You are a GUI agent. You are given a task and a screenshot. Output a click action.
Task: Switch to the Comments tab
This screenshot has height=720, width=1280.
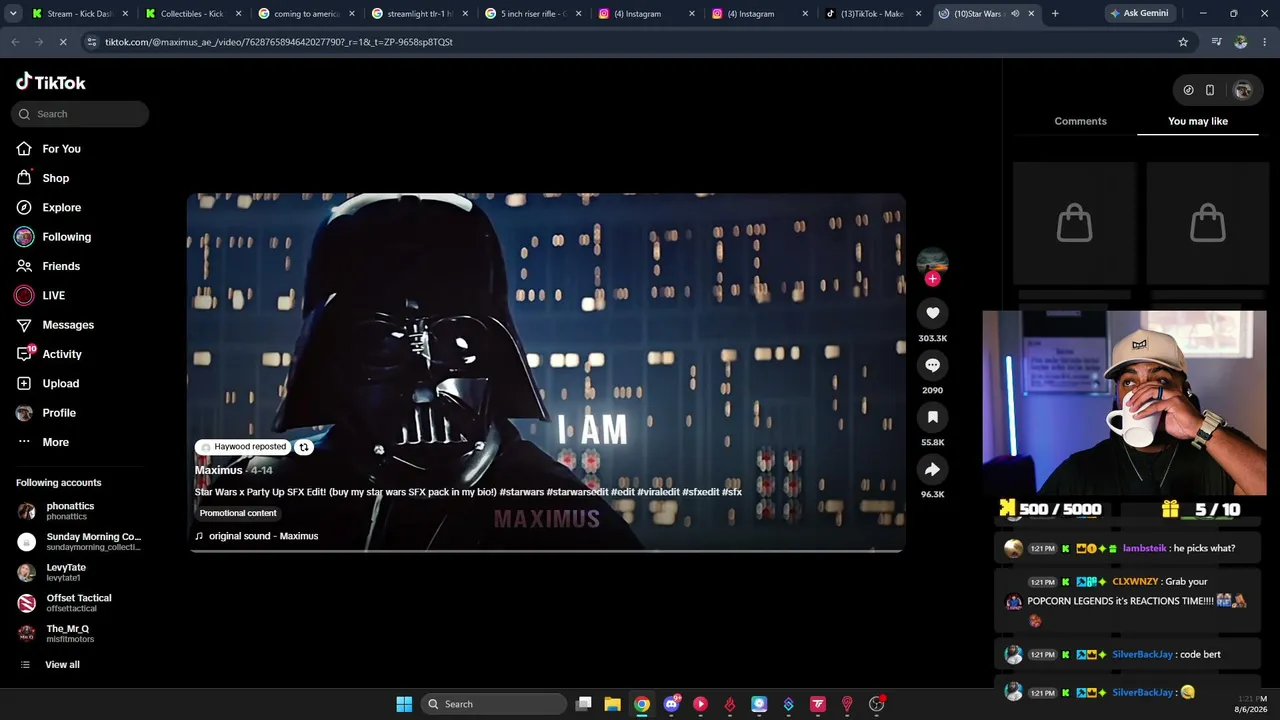point(1080,121)
